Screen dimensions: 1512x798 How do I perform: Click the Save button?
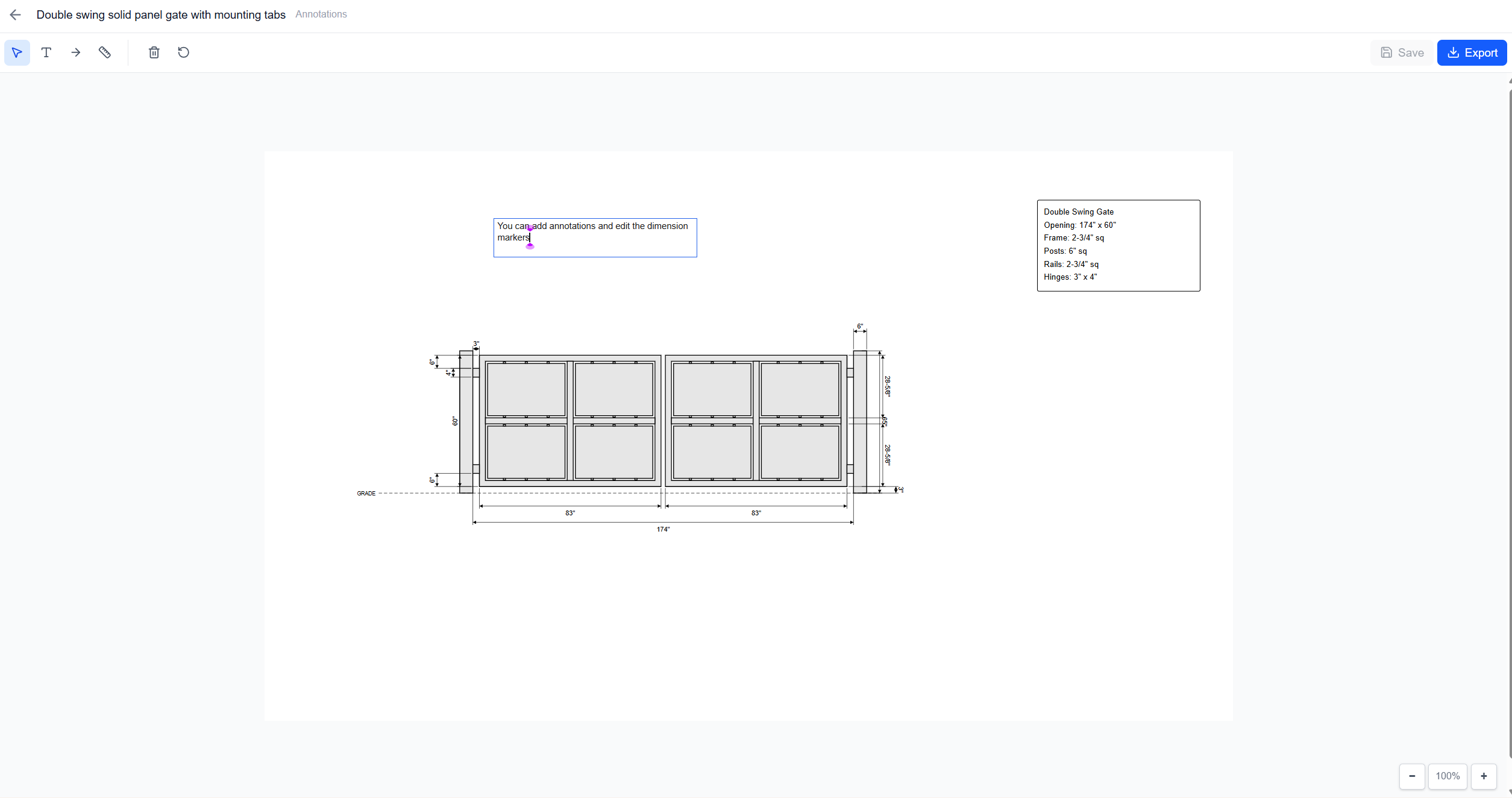point(1402,52)
